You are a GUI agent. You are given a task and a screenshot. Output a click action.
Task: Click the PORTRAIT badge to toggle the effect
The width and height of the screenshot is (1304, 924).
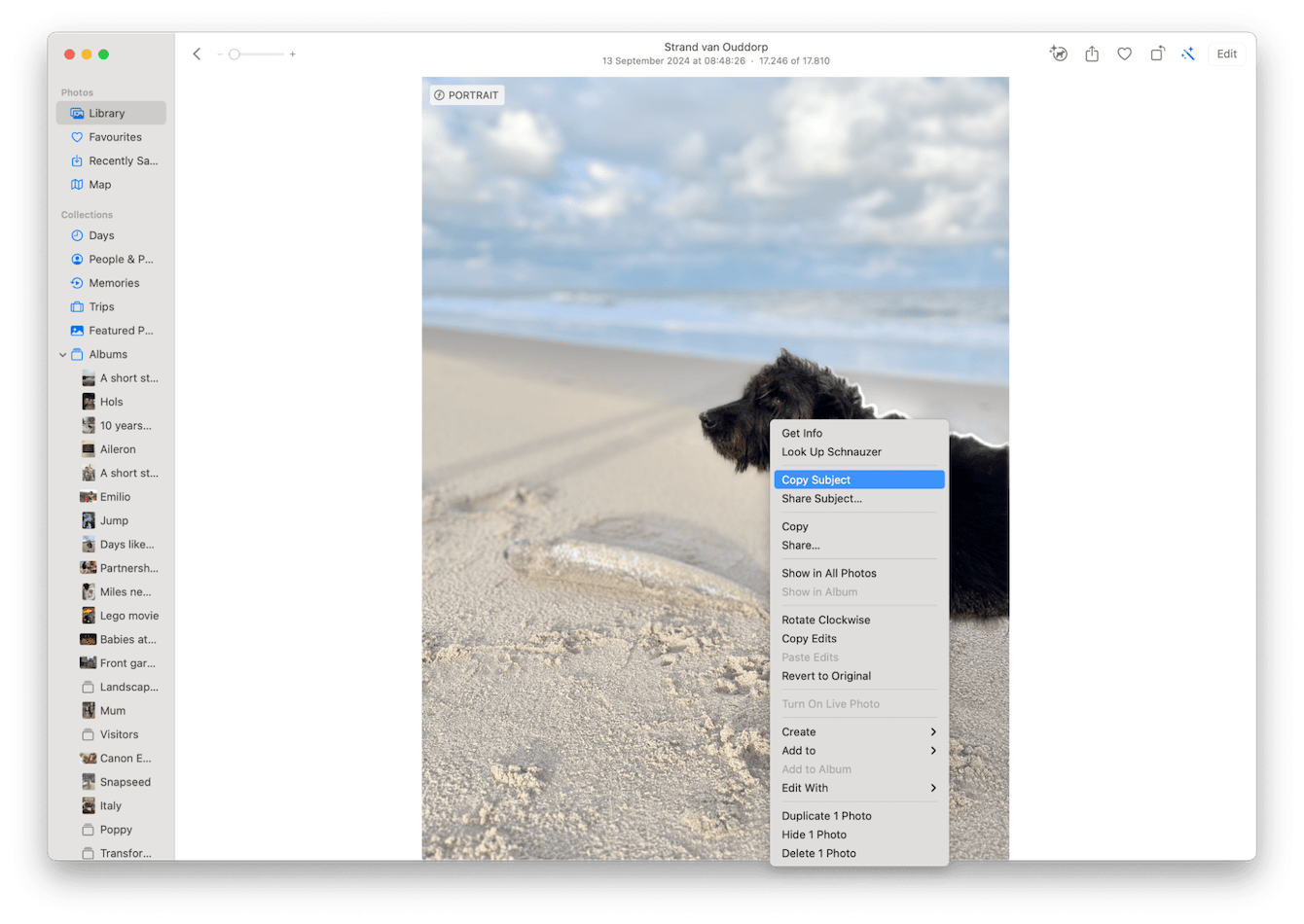click(x=466, y=94)
